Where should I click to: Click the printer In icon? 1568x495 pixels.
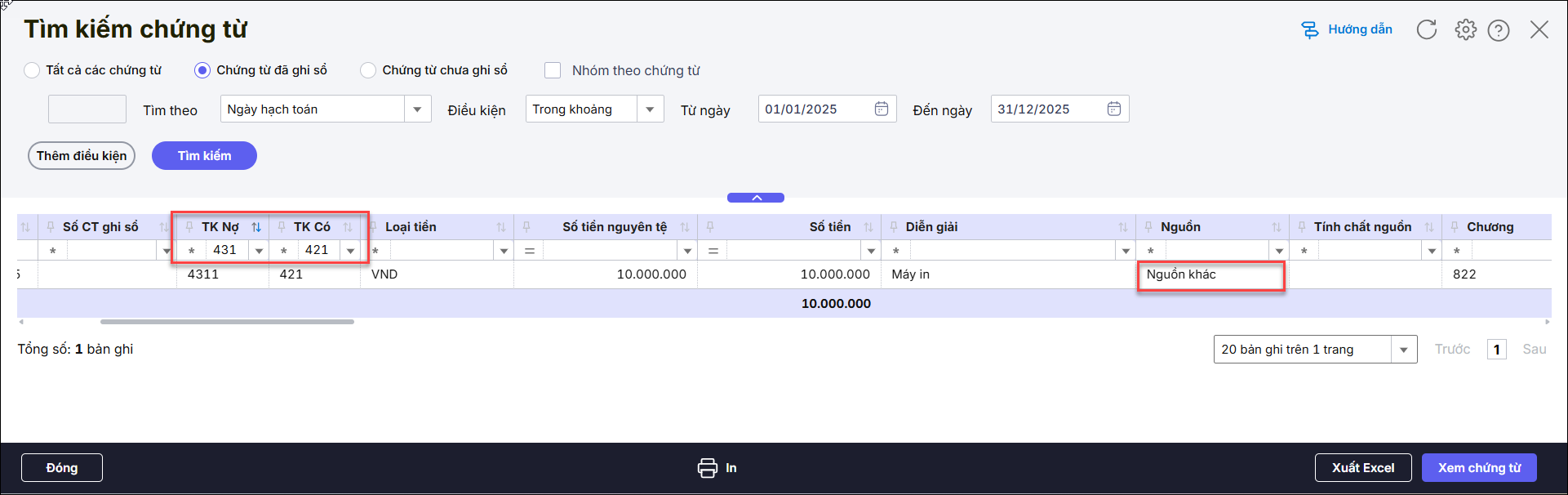coord(708,468)
